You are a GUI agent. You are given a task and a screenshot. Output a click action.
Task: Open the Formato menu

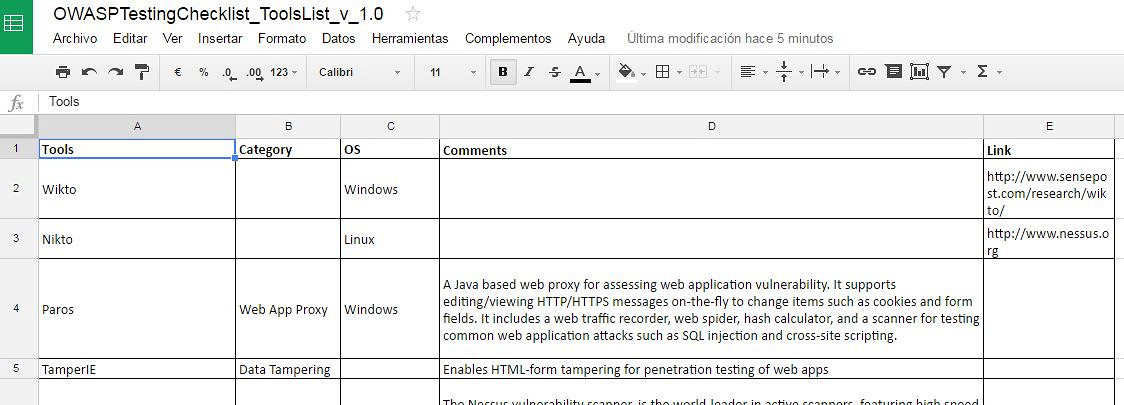[x=282, y=39]
